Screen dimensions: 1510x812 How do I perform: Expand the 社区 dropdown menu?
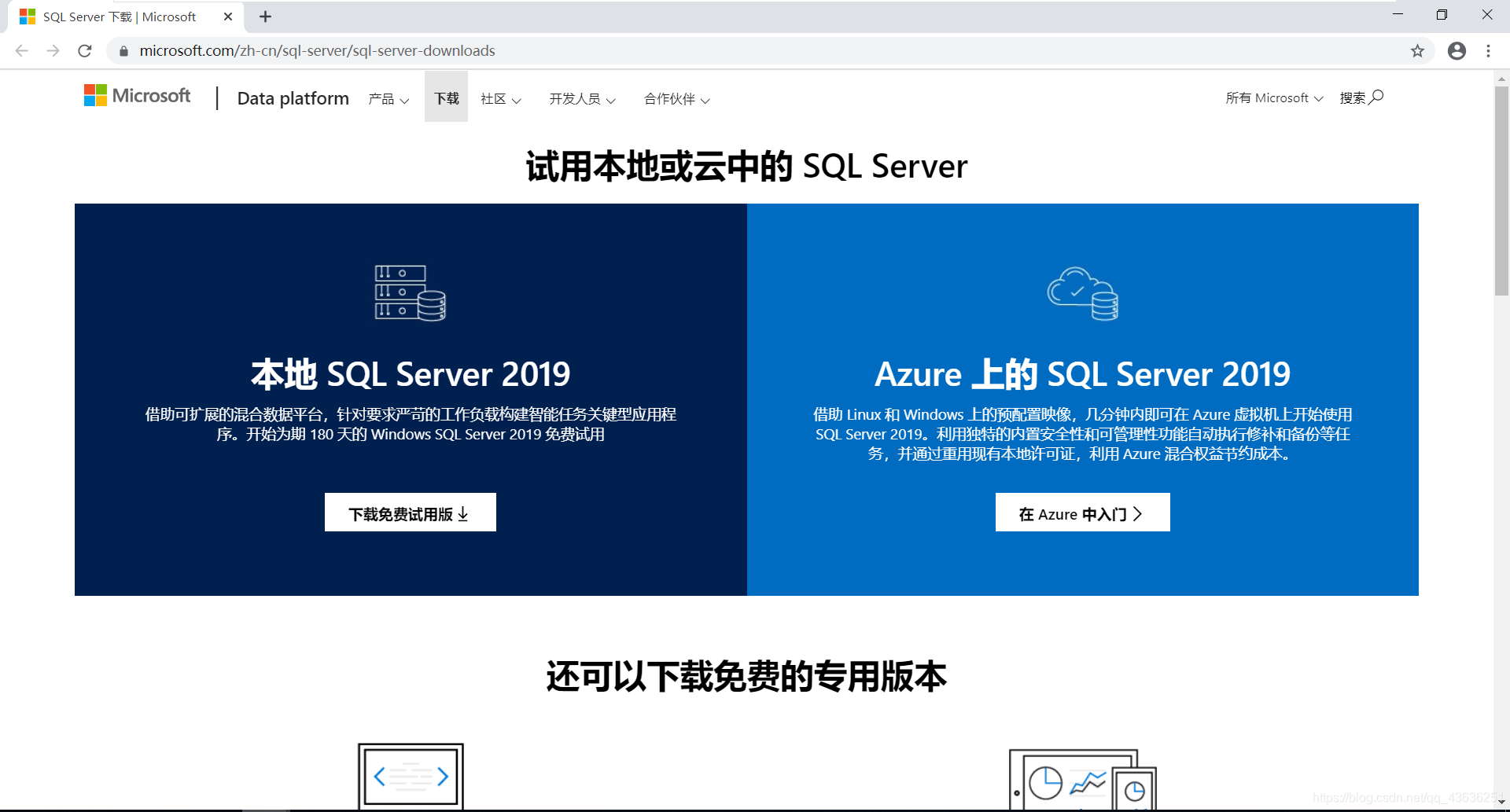click(501, 99)
